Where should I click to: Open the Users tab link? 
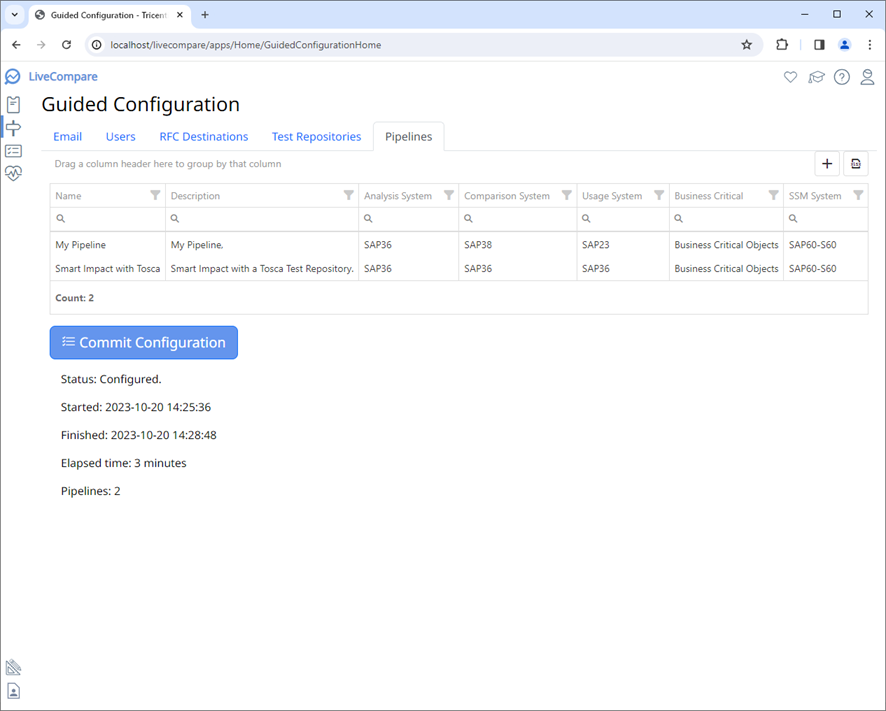(x=120, y=136)
